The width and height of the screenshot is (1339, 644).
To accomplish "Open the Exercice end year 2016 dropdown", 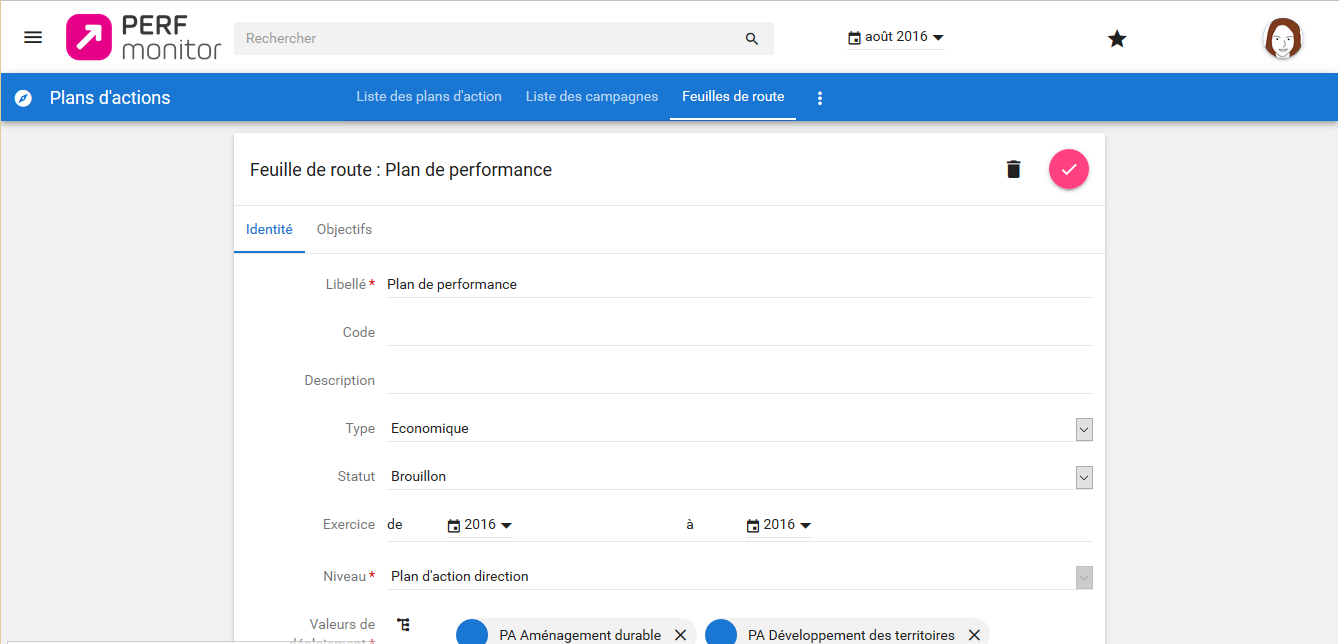I will (x=779, y=525).
